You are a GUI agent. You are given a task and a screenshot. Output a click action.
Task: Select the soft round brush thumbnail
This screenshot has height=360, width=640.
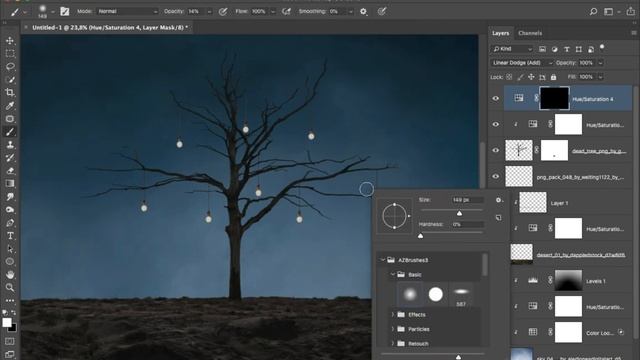(x=410, y=294)
